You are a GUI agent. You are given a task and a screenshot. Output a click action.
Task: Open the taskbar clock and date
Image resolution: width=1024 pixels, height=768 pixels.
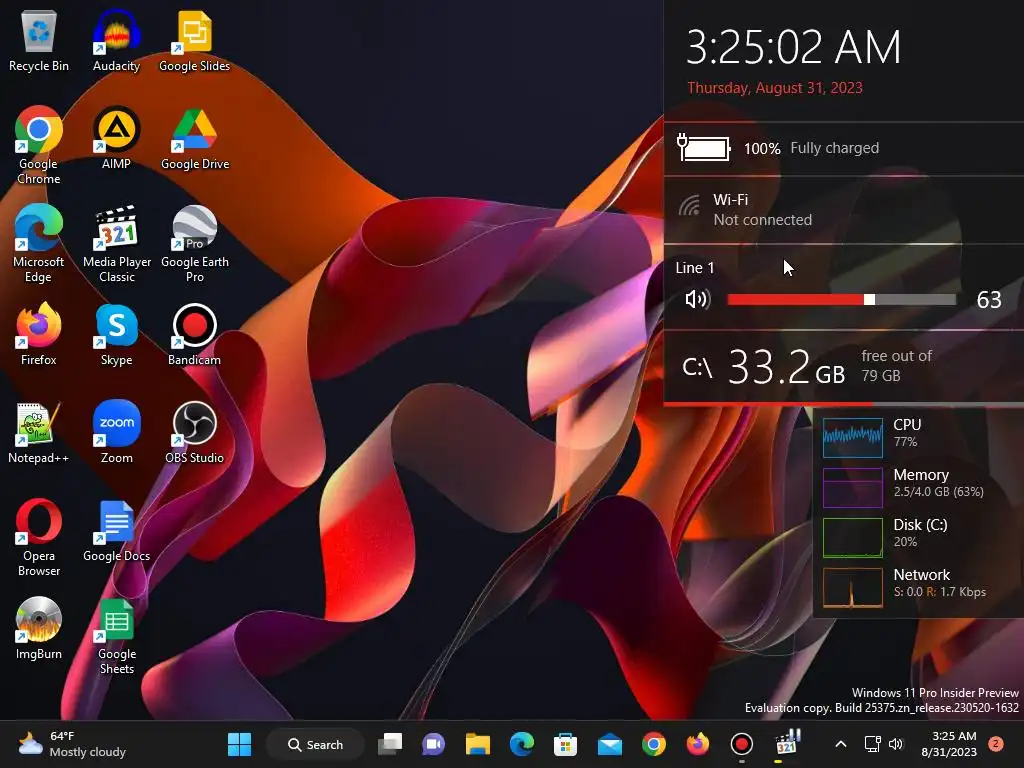point(949,744)
